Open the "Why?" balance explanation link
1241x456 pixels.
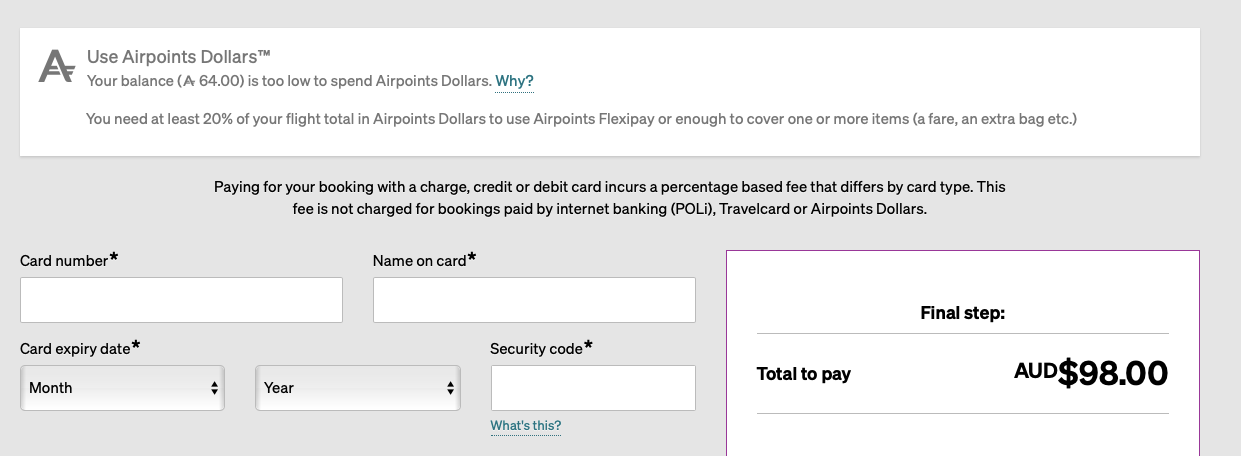point(514,81)
